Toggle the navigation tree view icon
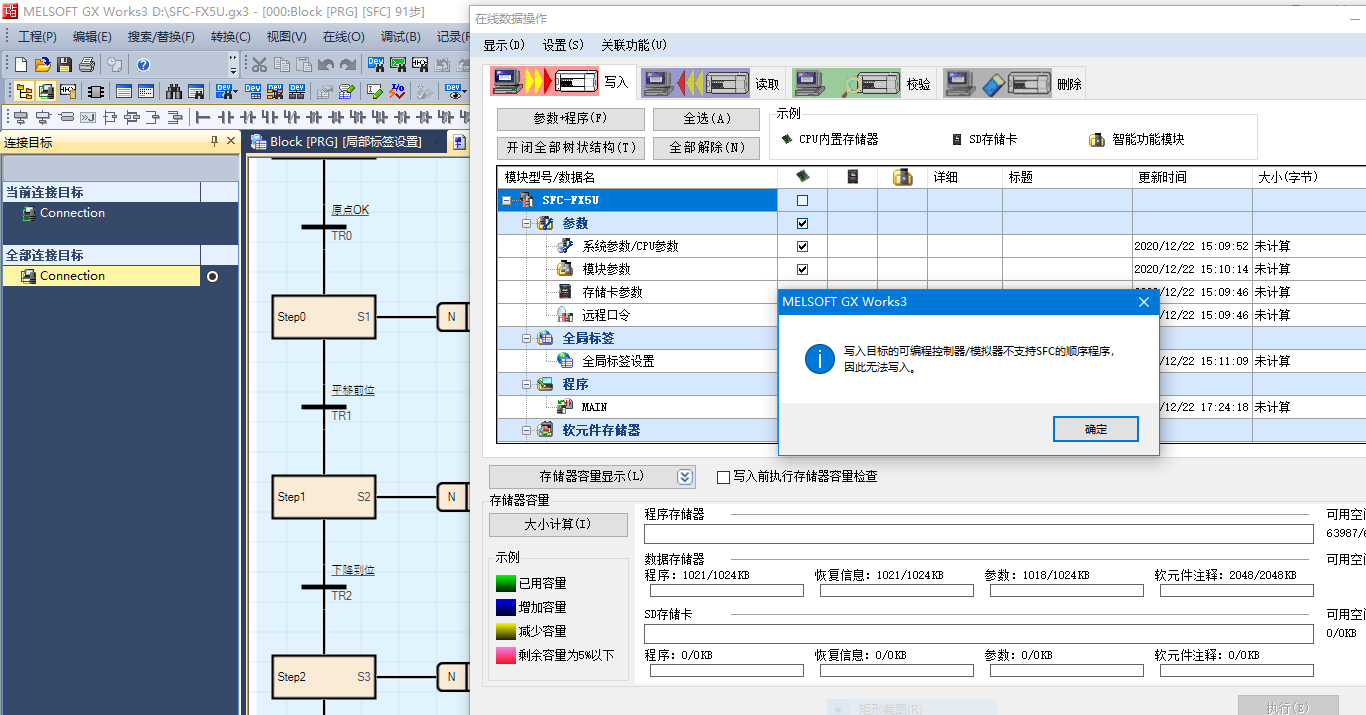The width and height of the screenshot is (1366, 715). [23, 91]
